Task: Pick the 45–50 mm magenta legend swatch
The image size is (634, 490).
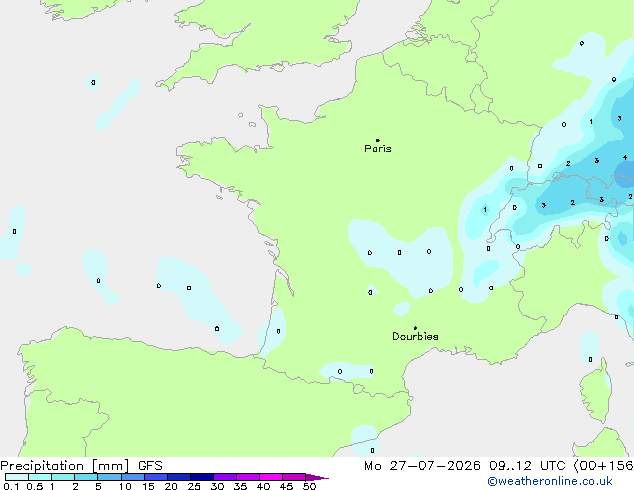Action: [x=294, y=477]
